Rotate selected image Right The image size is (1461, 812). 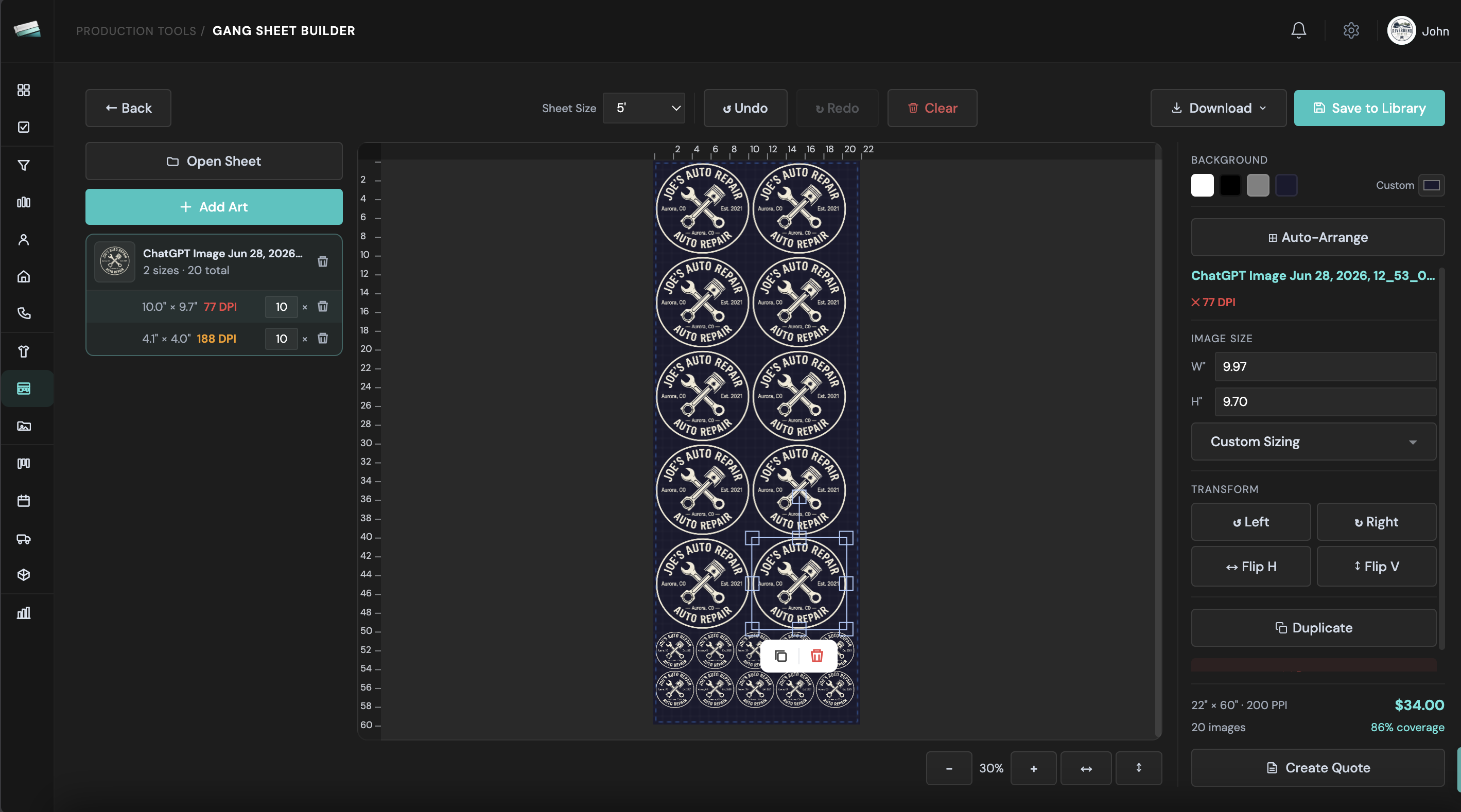[1377, 522]
